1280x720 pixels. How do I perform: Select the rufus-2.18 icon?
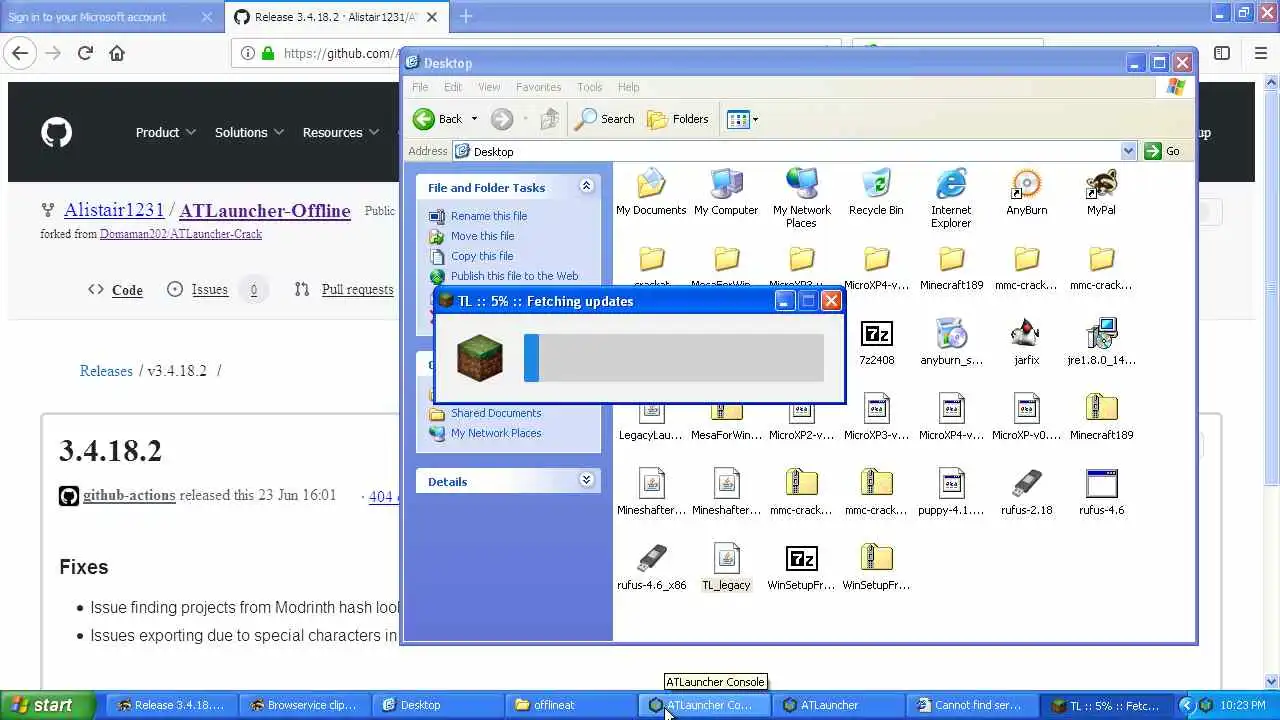pyautogui.click(x=1026, y=492)
